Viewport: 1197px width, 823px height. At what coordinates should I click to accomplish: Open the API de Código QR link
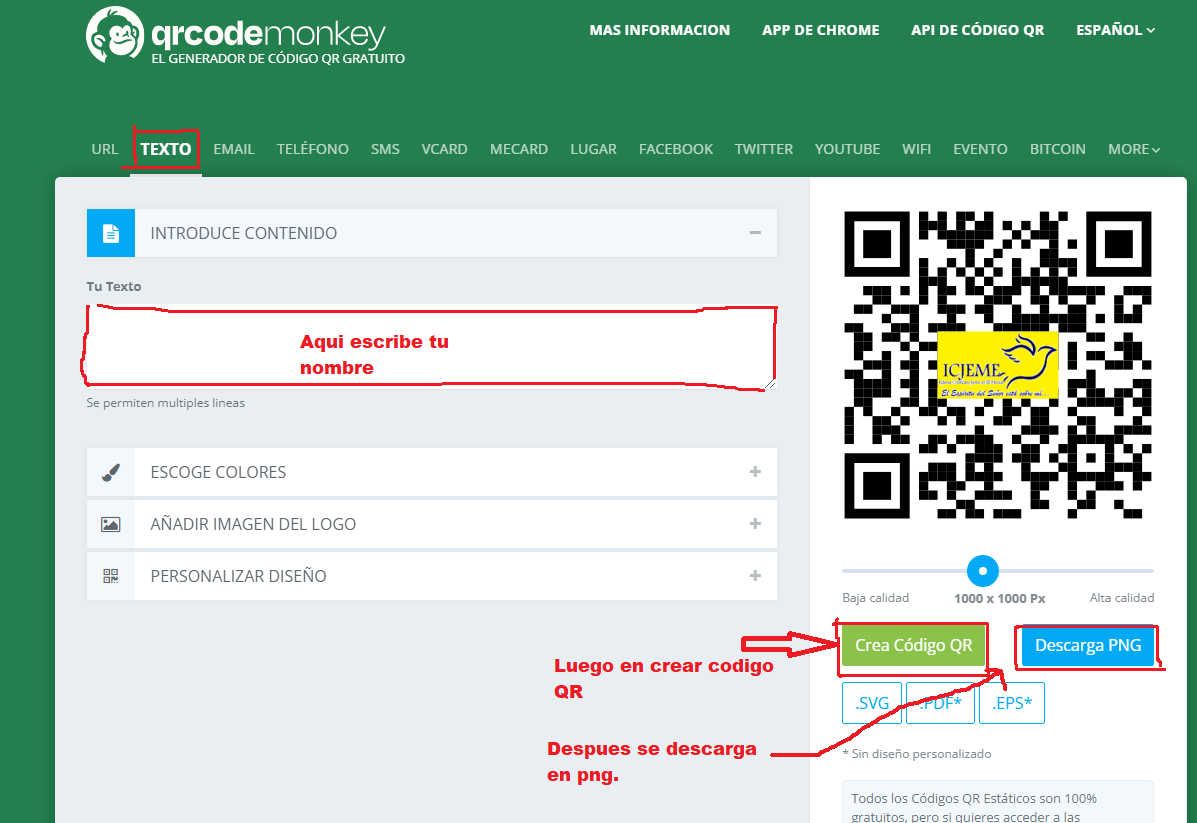977,30
